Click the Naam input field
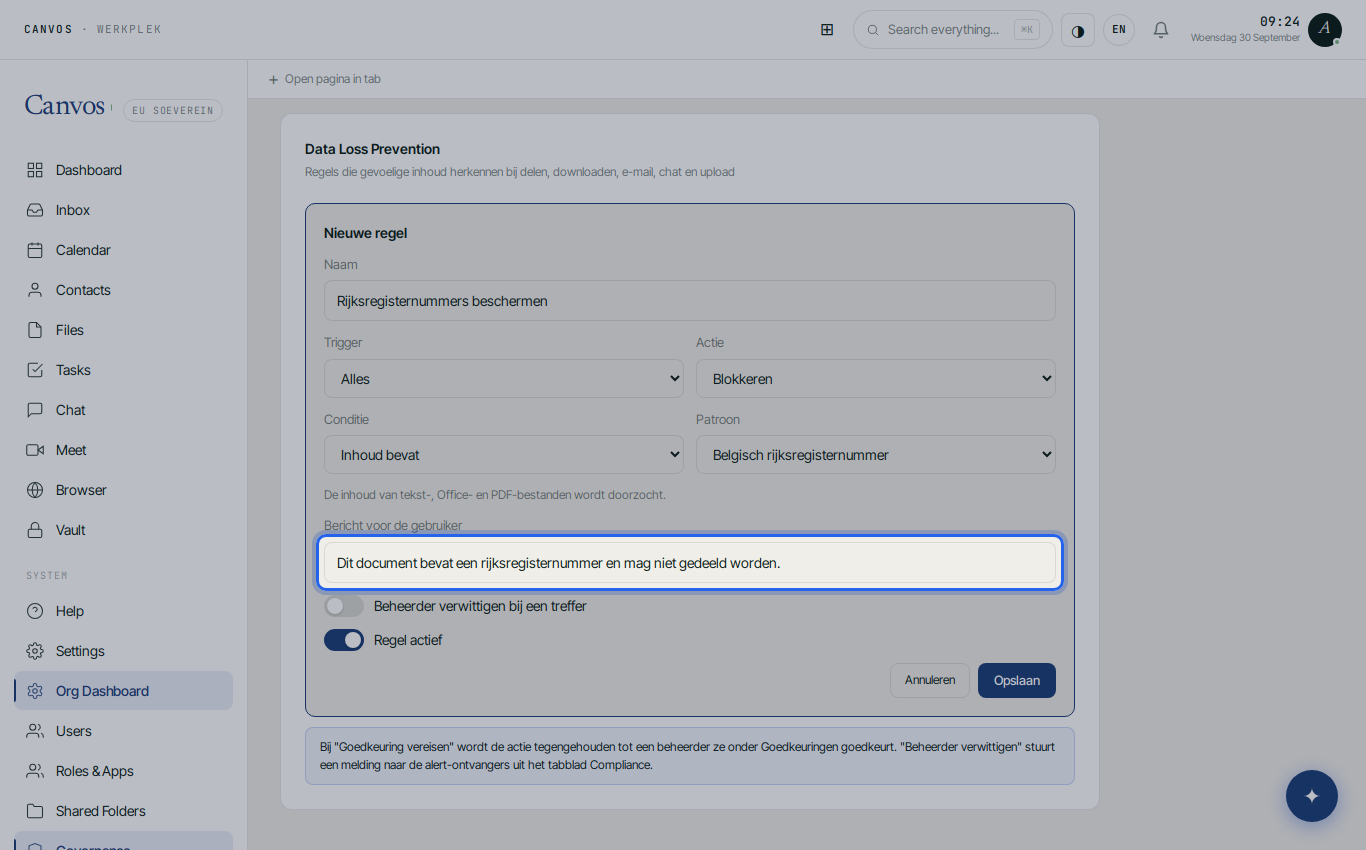The image size is (1366, 850). 690,301
